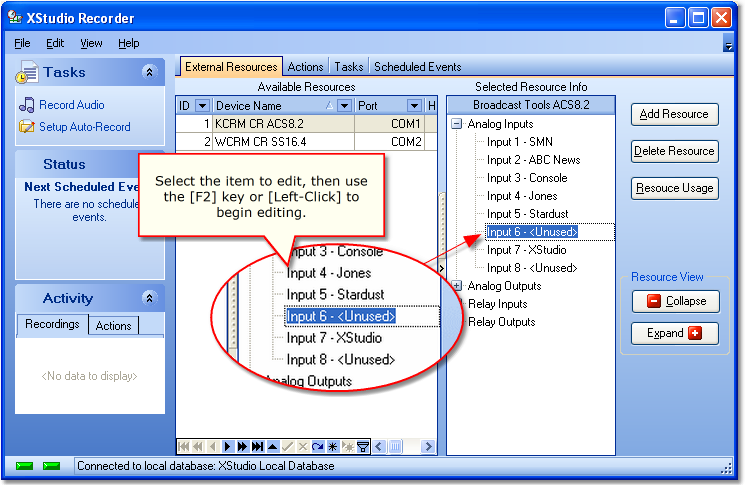
Task: Open the Edit menu
Action: click(x=55, y=43)
